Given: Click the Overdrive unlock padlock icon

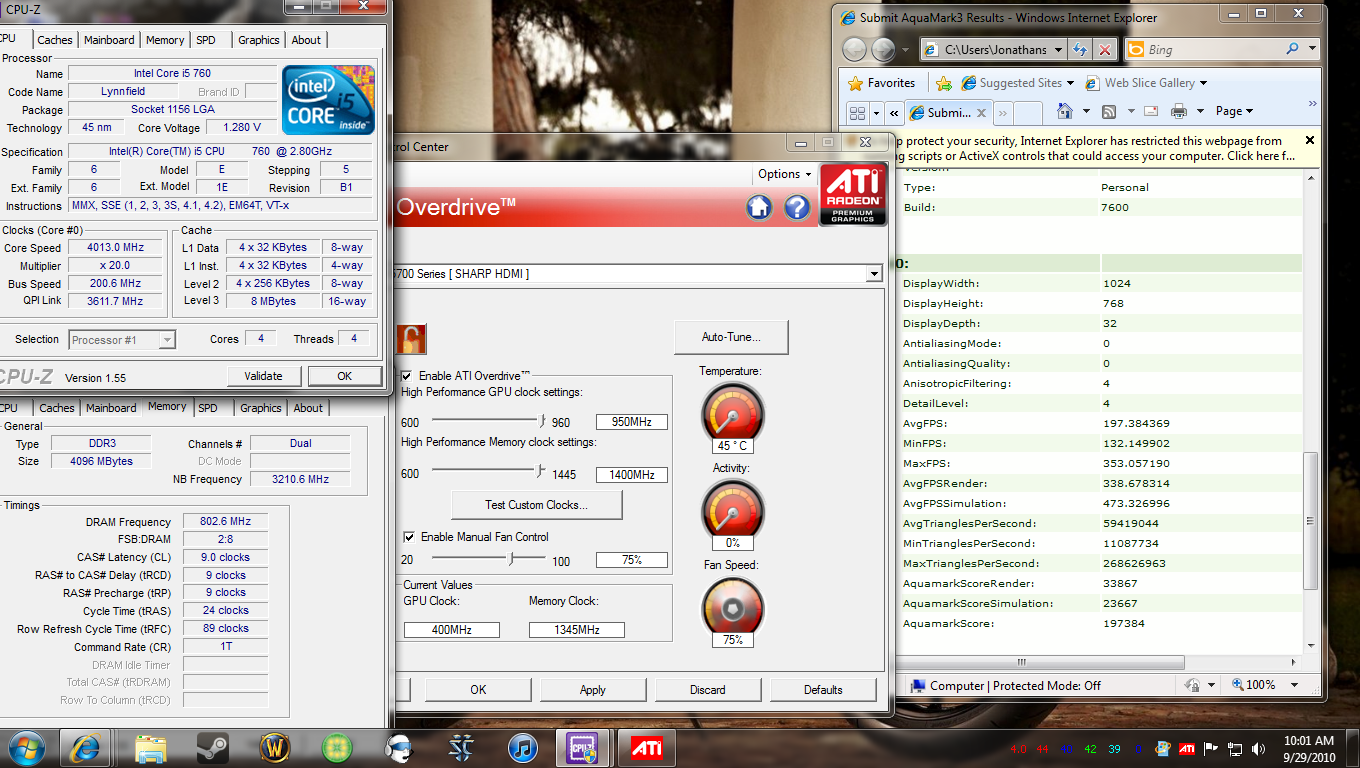Looking at the screenshot, I should (x=411, y=338).
